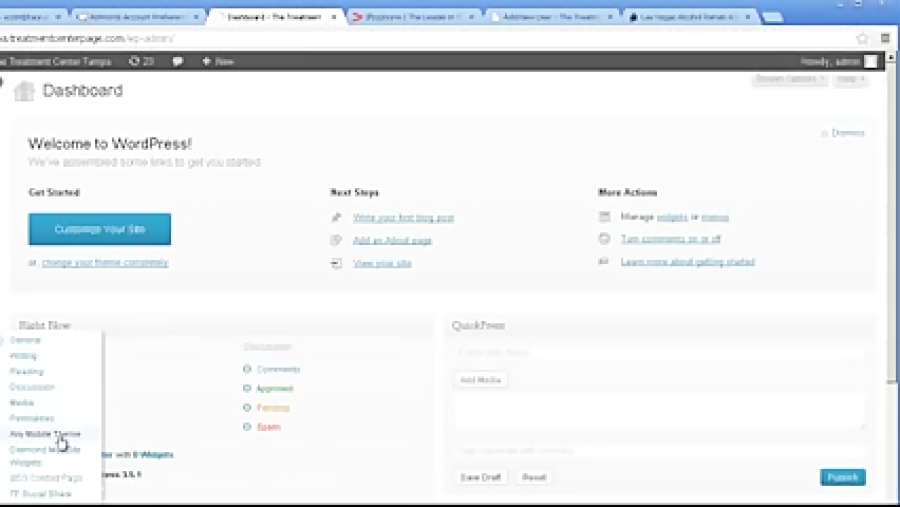Click the Customize Your Site button
The image size is (900, 507).
tap(99, 229)
